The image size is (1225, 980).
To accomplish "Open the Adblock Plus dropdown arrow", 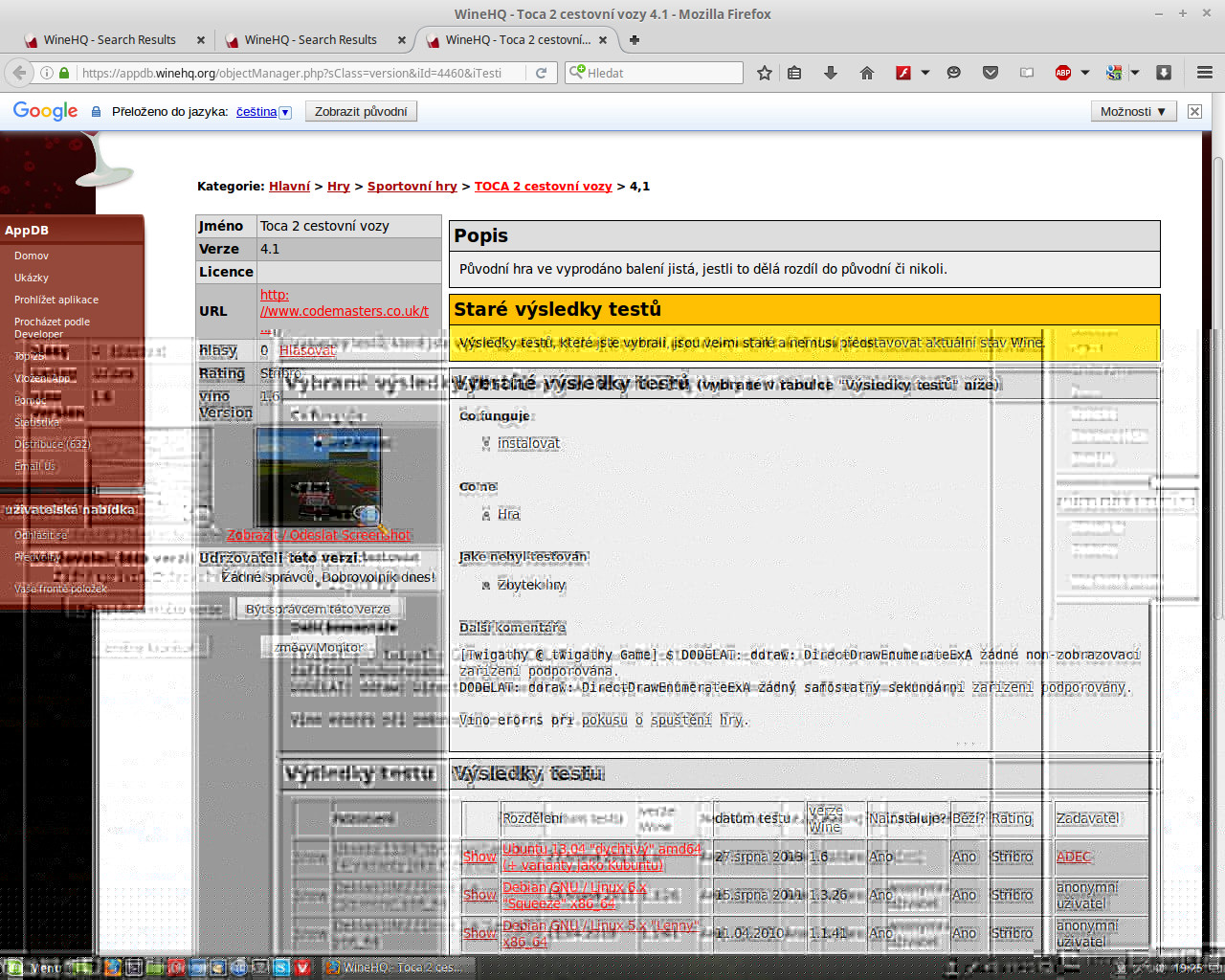I will click(x=1084, y=73).
